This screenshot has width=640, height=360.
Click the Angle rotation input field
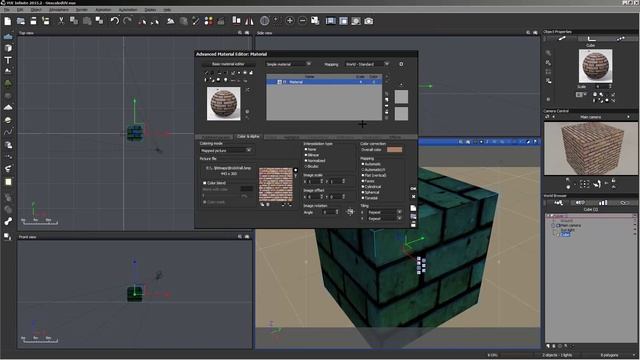[x=328, y=212]
